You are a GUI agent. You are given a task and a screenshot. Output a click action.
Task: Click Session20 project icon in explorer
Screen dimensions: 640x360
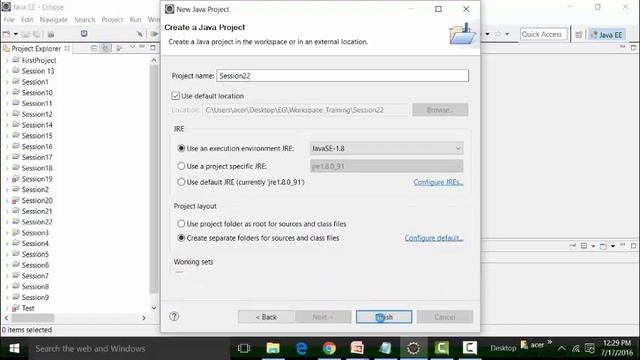16,200
